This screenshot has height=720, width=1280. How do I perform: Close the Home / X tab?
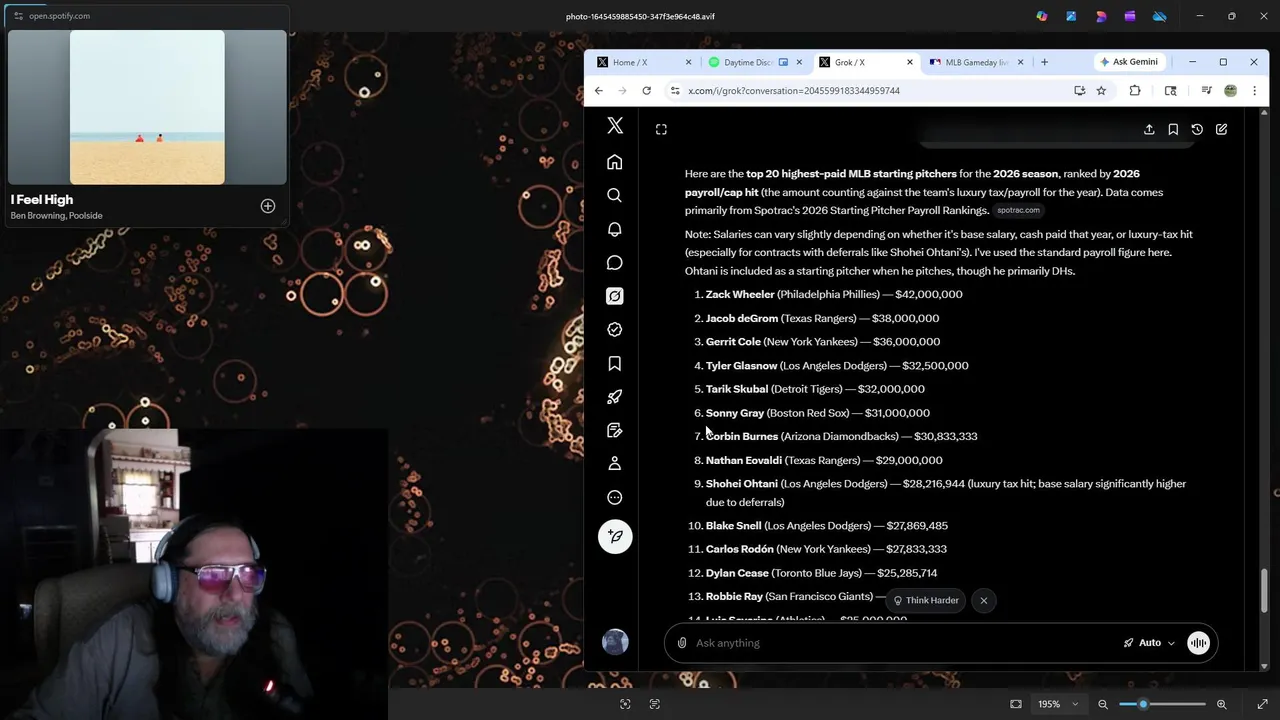click(x=688, y=62)
